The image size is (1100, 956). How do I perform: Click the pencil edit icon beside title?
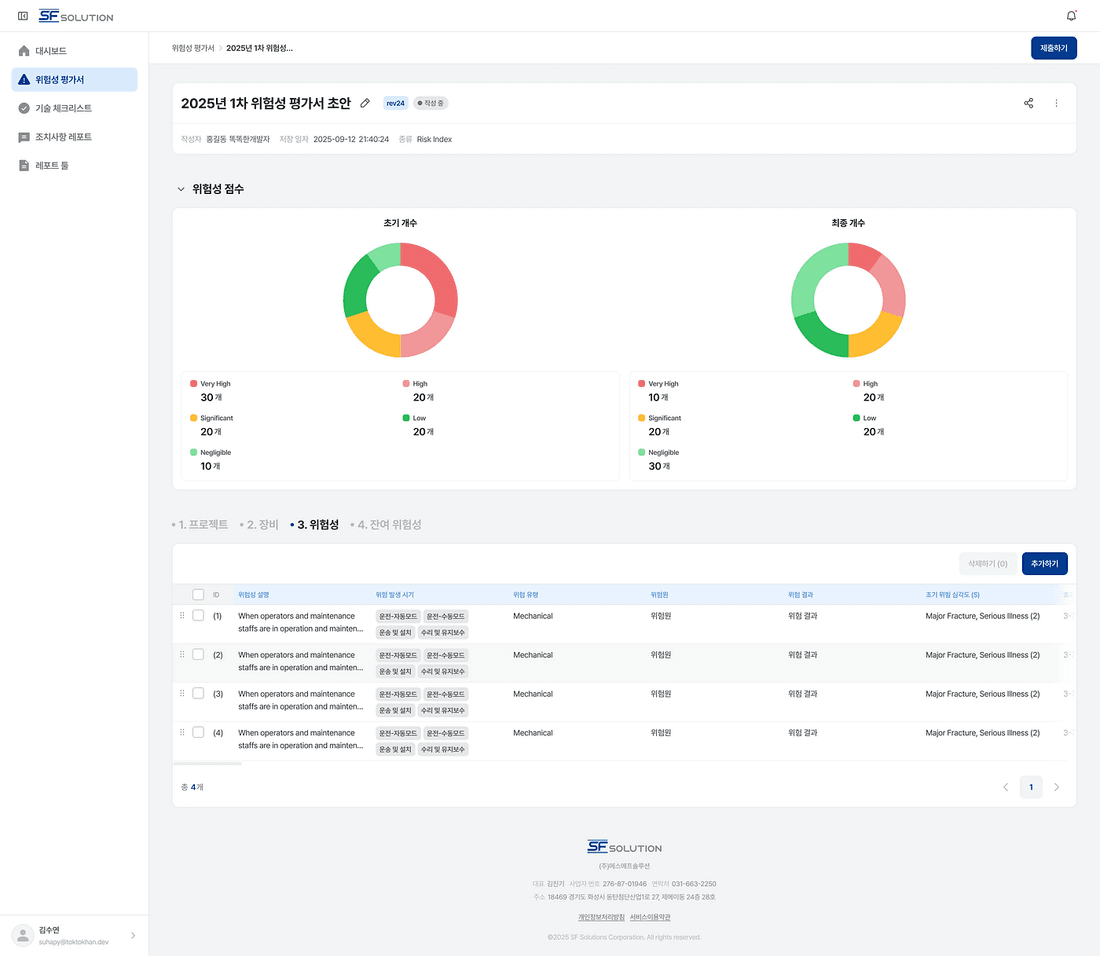tap(365, 103)
